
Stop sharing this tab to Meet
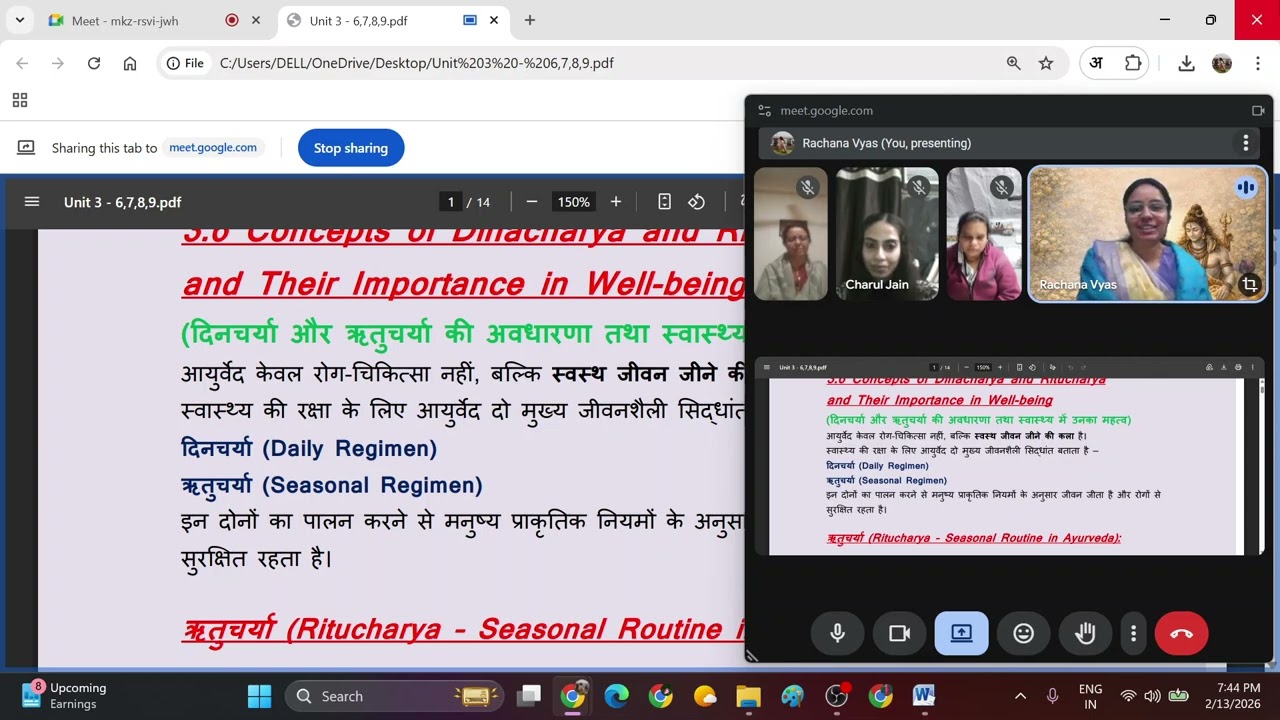pos(351,148)
